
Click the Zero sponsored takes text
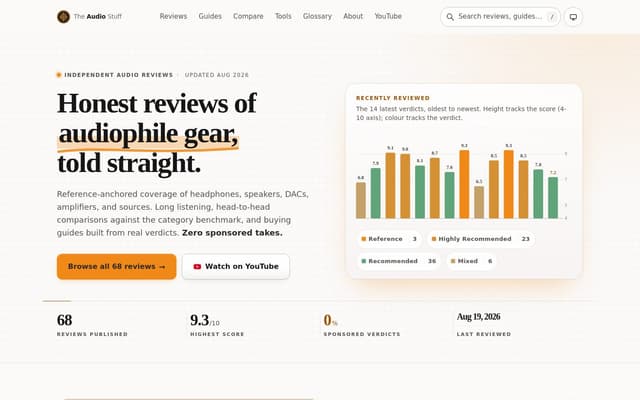click(232, 233)
